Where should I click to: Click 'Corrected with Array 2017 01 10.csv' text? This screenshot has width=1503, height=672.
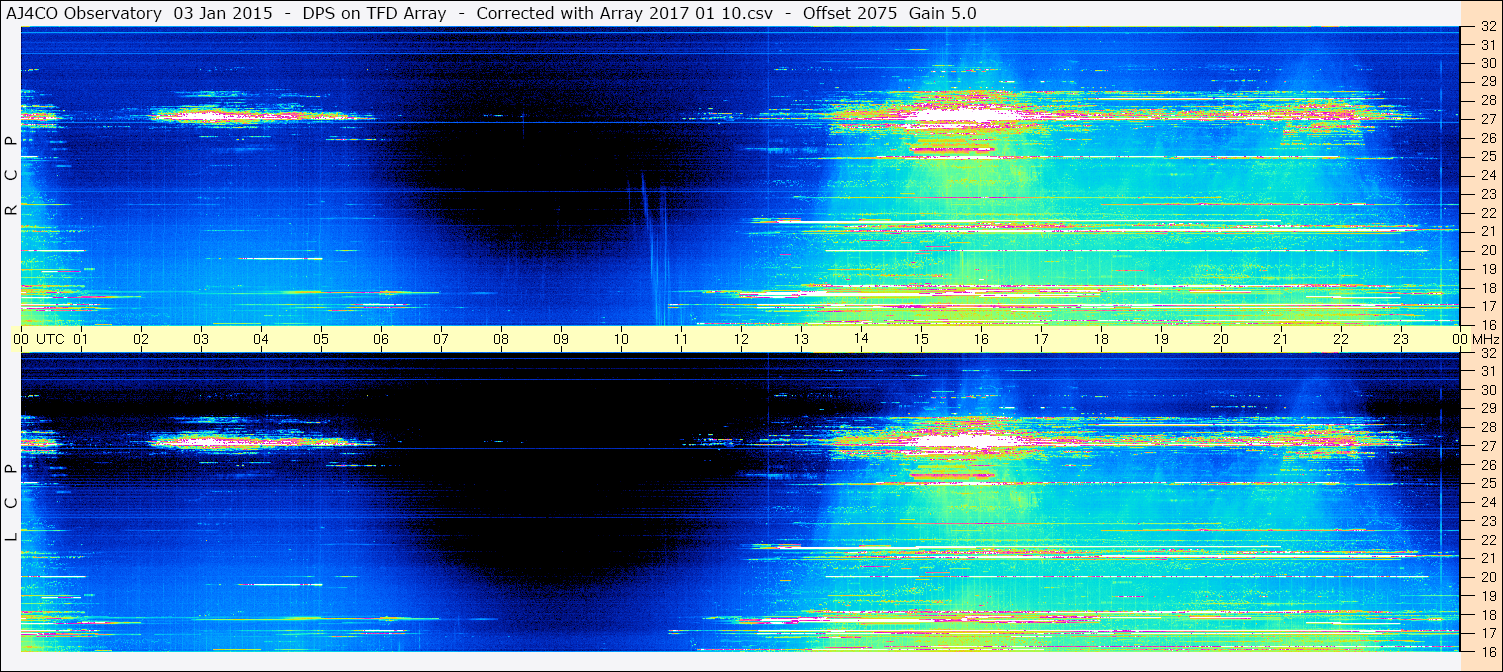point(624,13)
